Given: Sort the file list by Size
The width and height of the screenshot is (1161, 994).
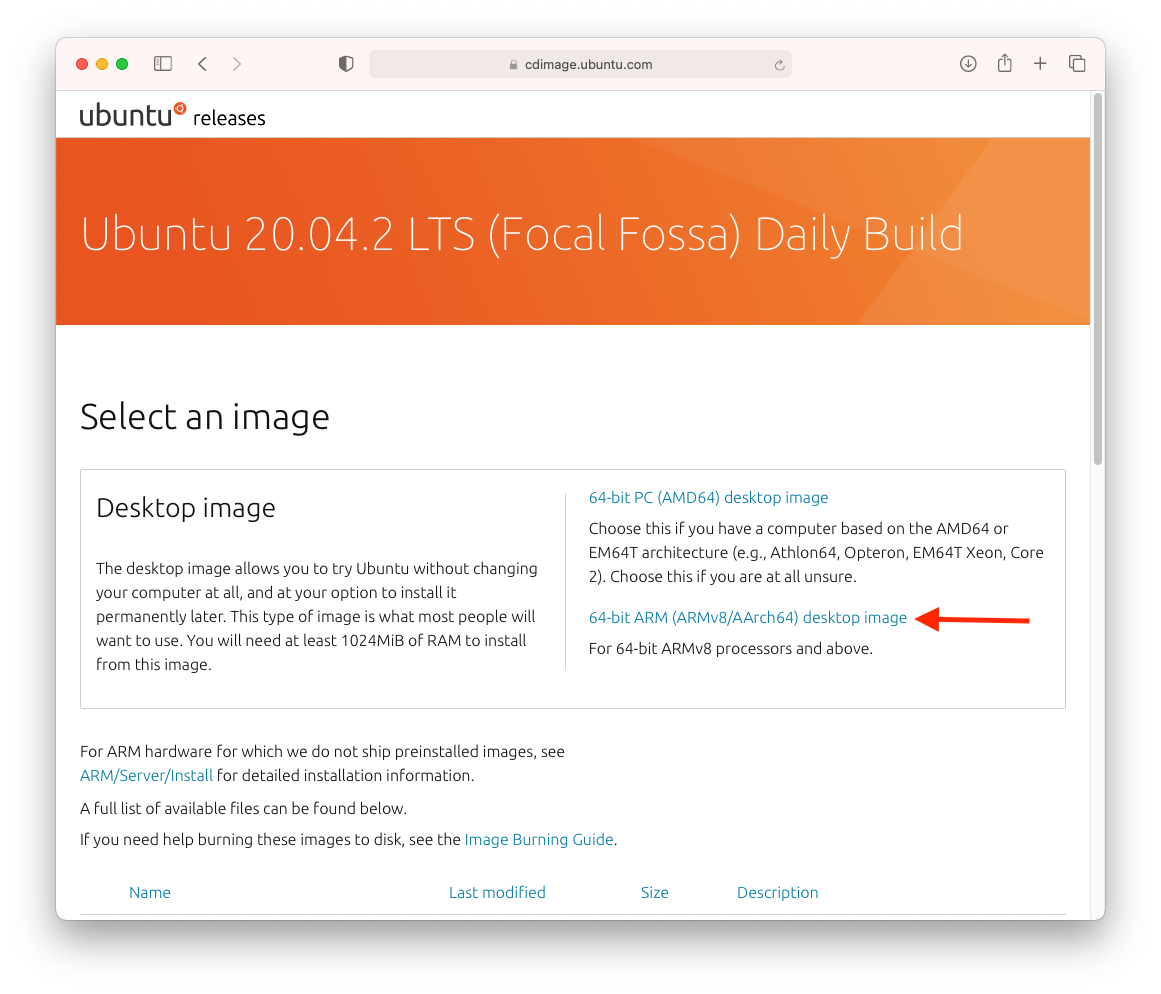Looking at the screenshot, I should (654, 892).
